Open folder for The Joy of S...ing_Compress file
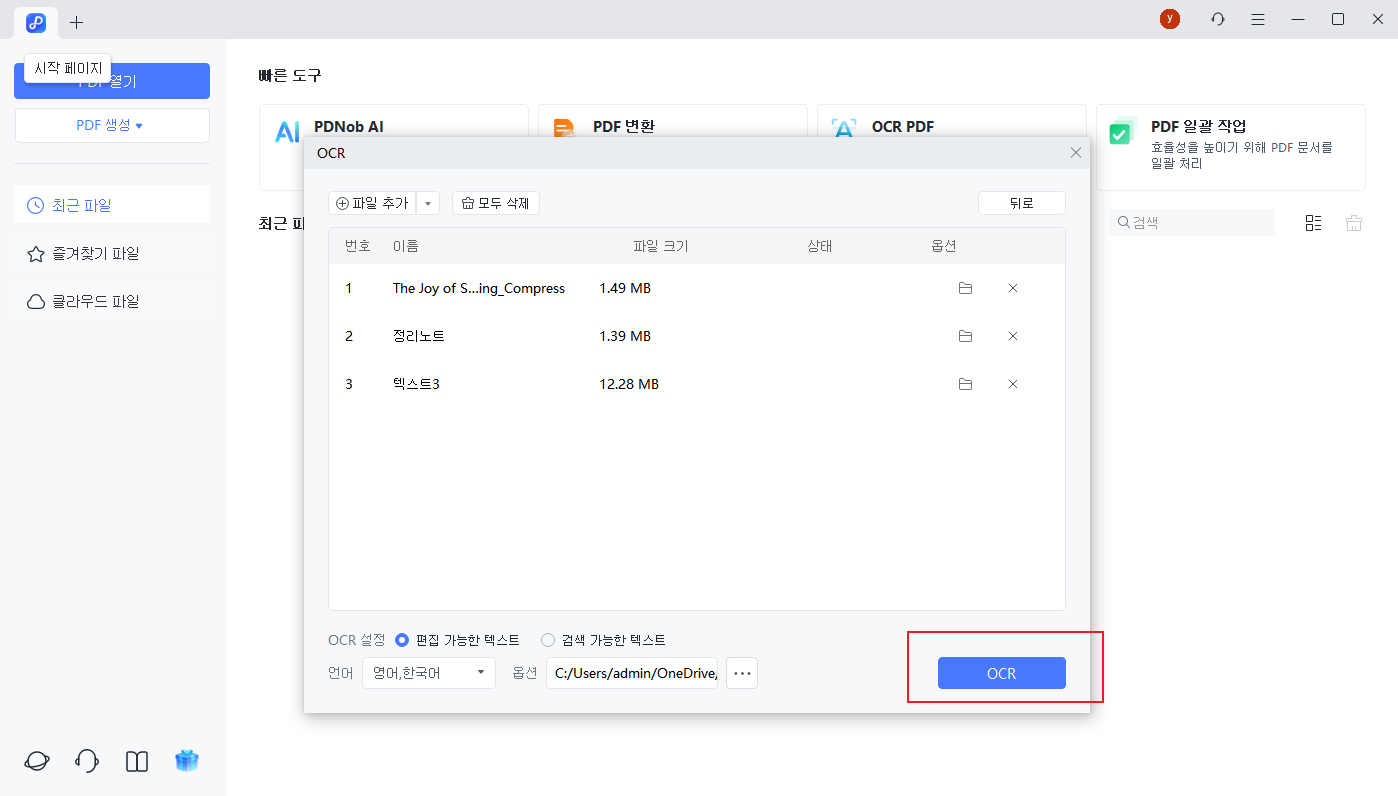This screenshot has width=1398, height=796. pos(965,288)
